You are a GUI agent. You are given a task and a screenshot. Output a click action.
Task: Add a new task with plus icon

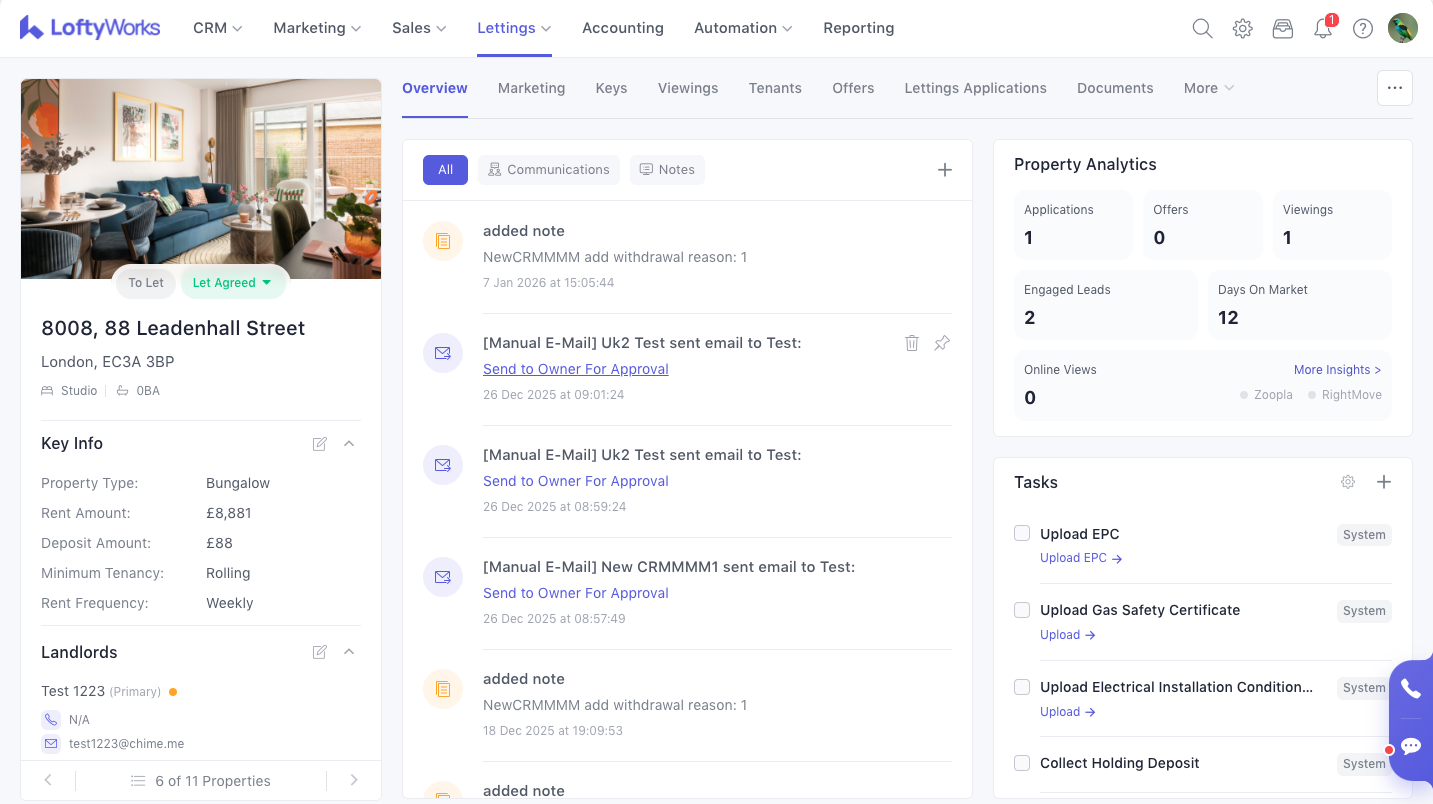pyautogui.click(x=1384, y=482)
